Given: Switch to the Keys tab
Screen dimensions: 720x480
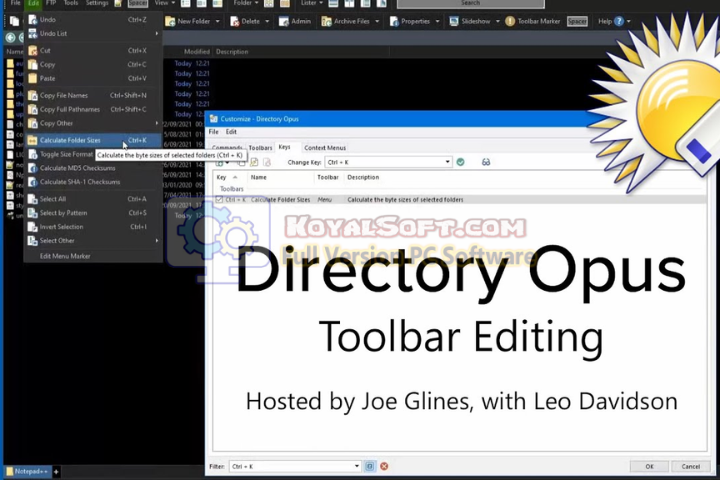Looking at the screenshot, I should [x=284, y=147].
